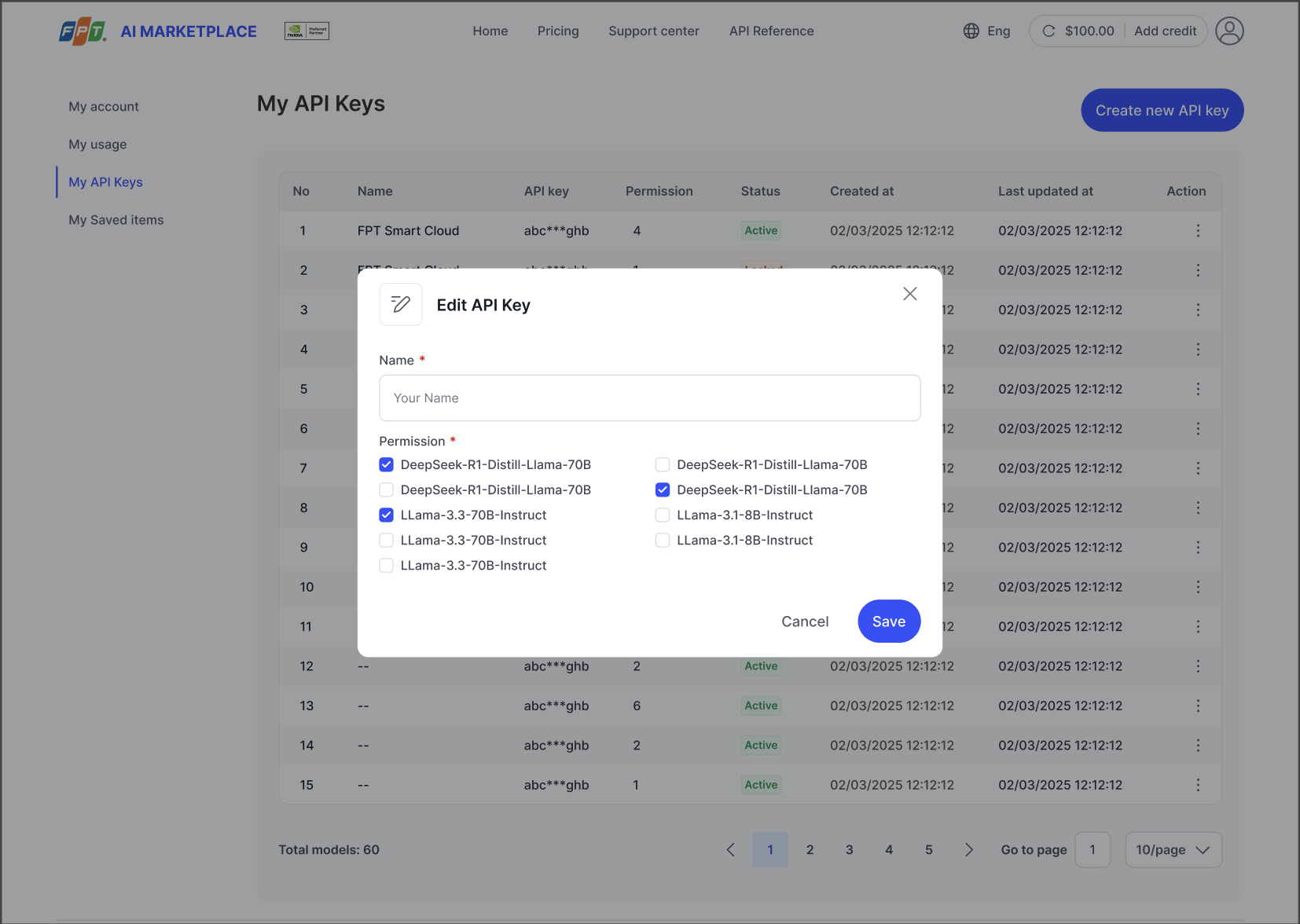Select My API Keys in sidebar
1300x924 pixels.
coord(105,182)
